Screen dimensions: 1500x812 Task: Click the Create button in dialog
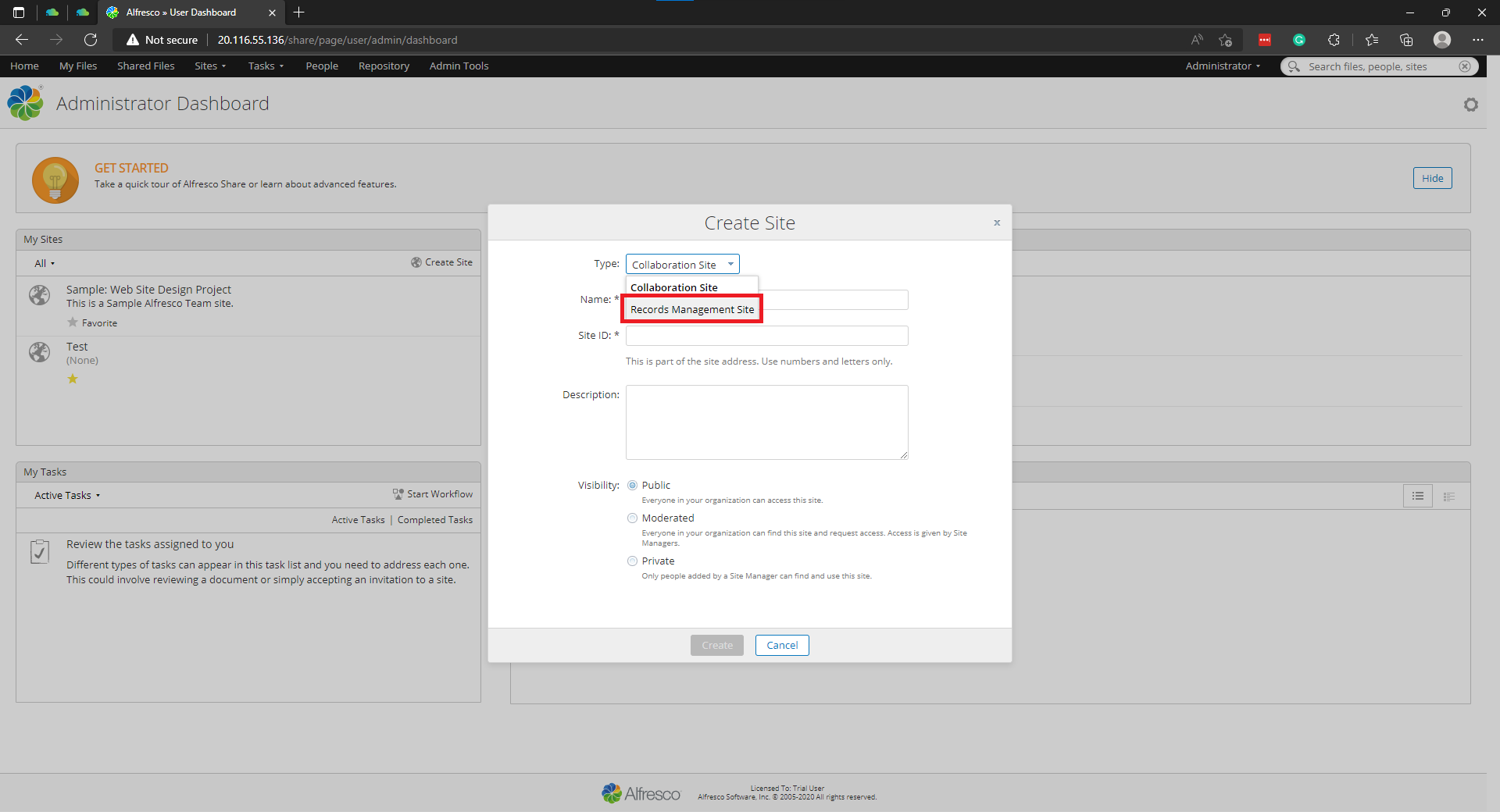click(716, 645)
